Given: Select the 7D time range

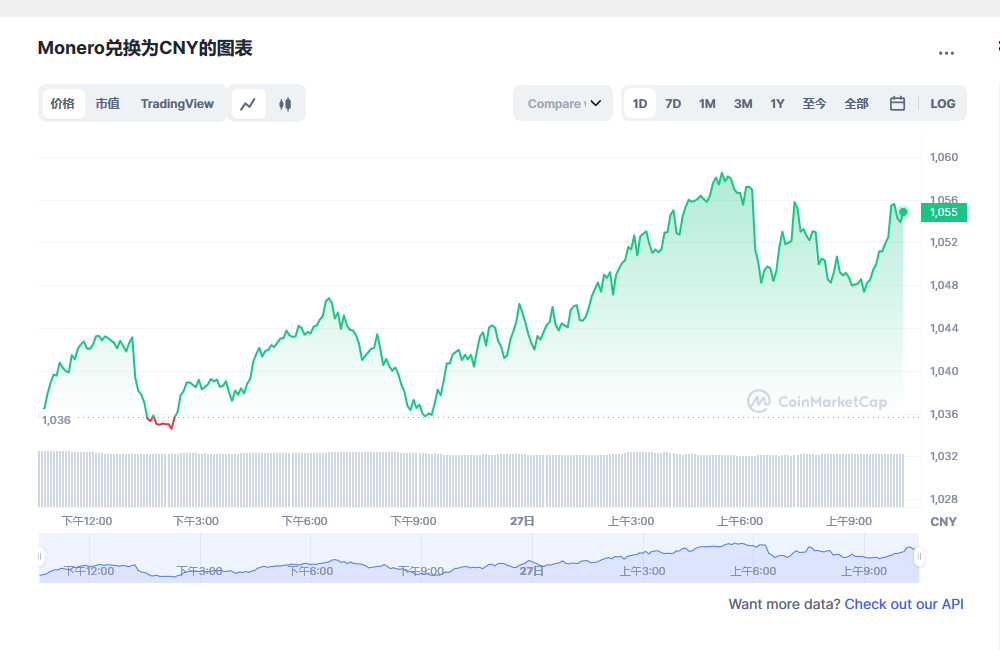Looking at the screenshot, I should pos(673,103).
